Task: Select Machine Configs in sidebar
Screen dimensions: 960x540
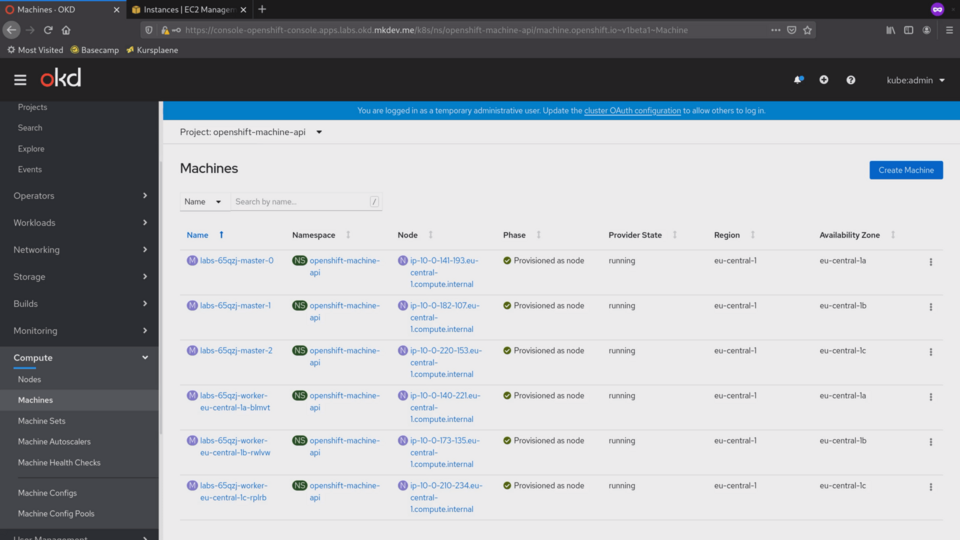Action: tap(47, 493)
